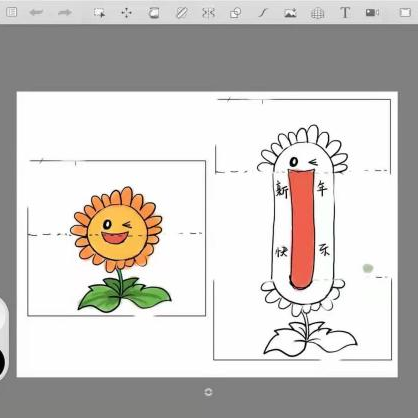Enable the Symmetry tool
This screenshot has width=418, height=418.
point(208,13)
